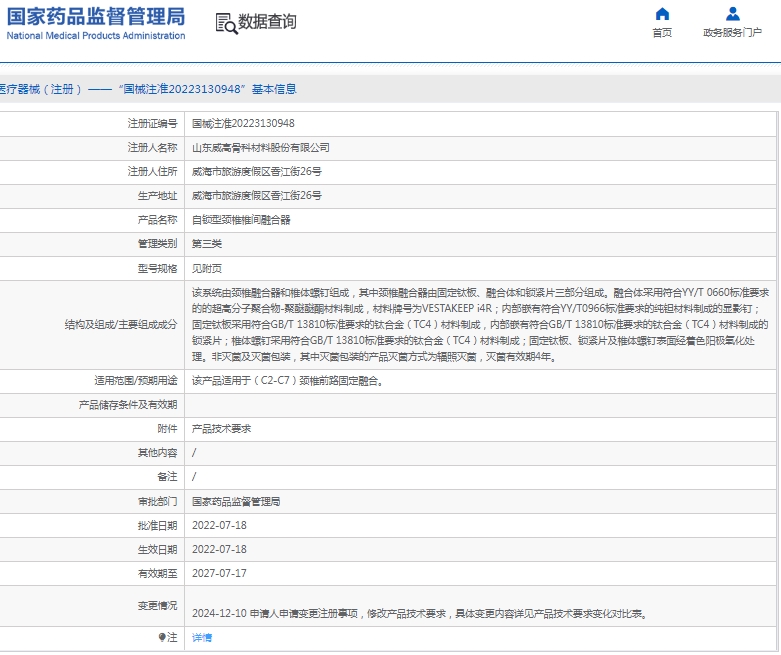Click registration number 国械注准20223130948 value
Viewport: 781px width, 655px height.
[243, 123]
